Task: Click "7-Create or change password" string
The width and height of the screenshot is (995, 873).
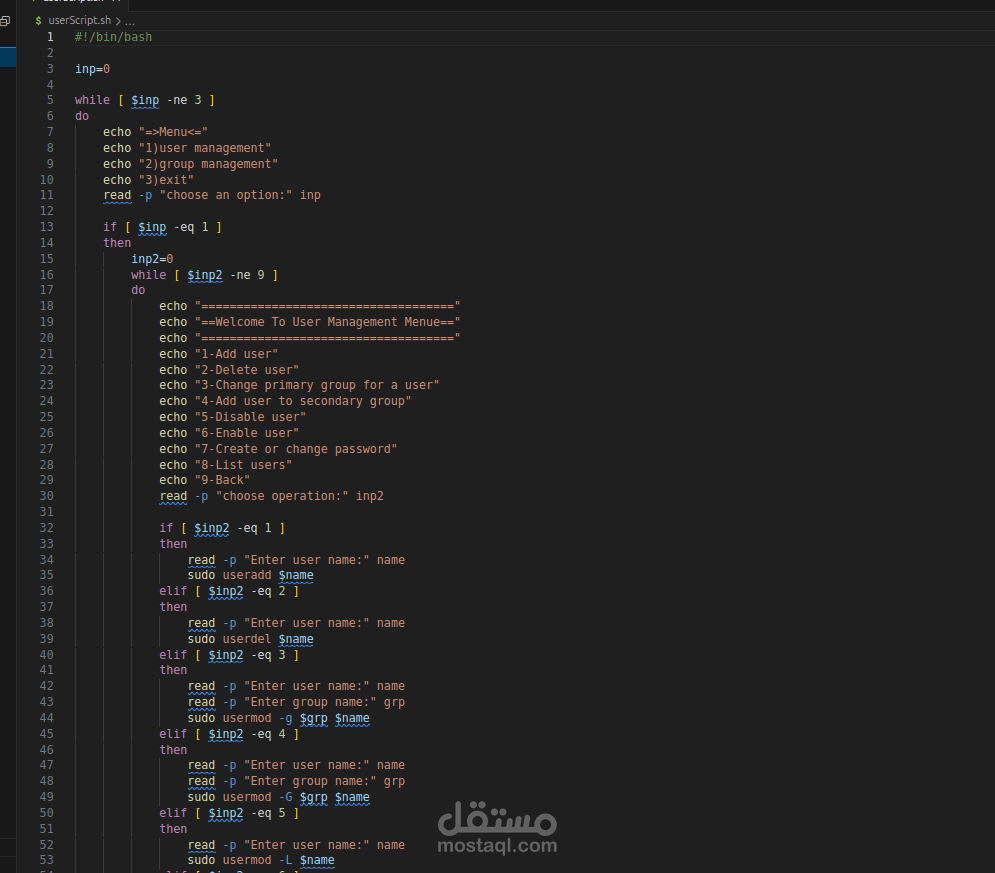Action: [296, 449]
